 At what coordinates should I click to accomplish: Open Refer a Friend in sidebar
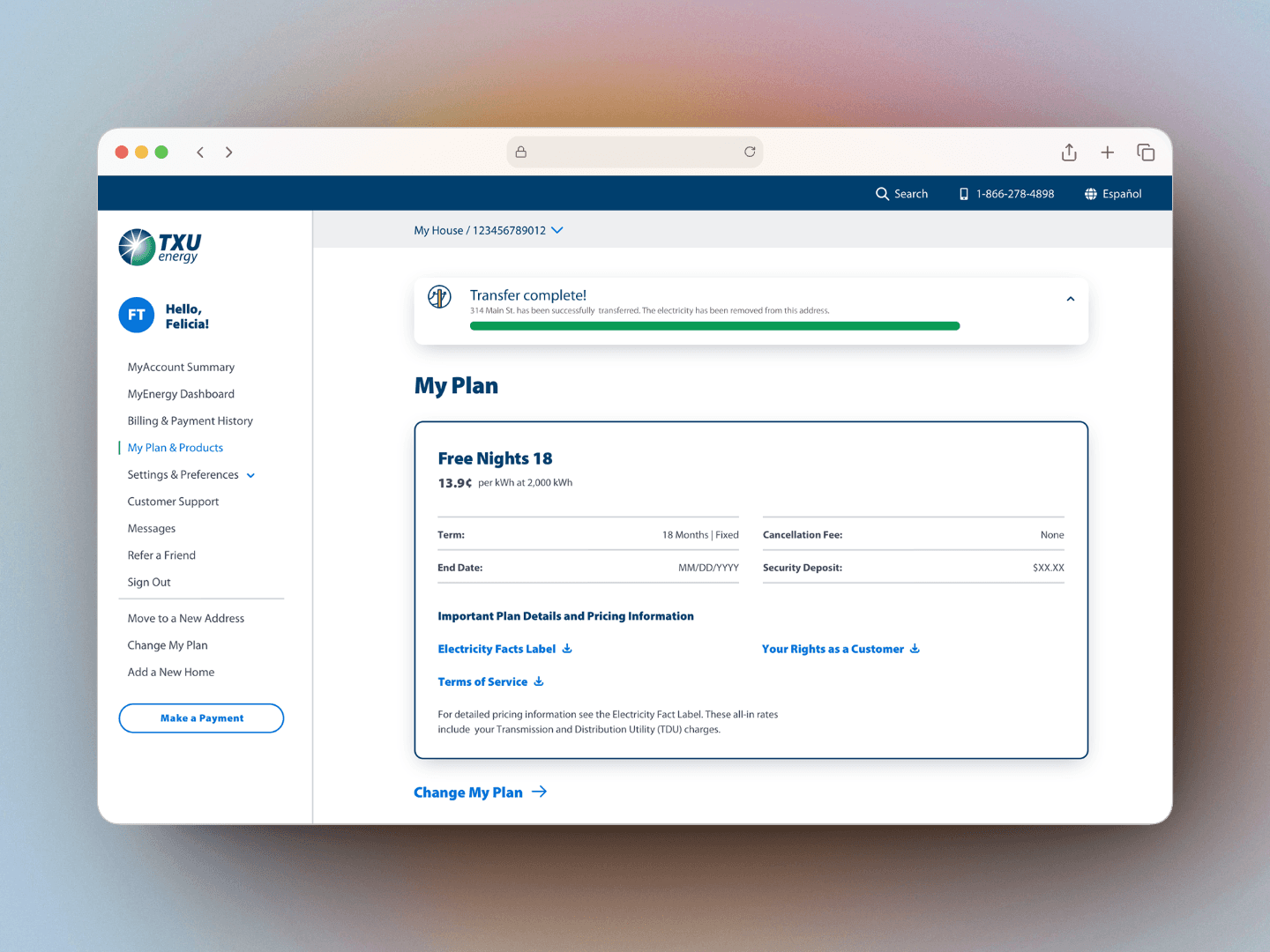tap(161, 555)
